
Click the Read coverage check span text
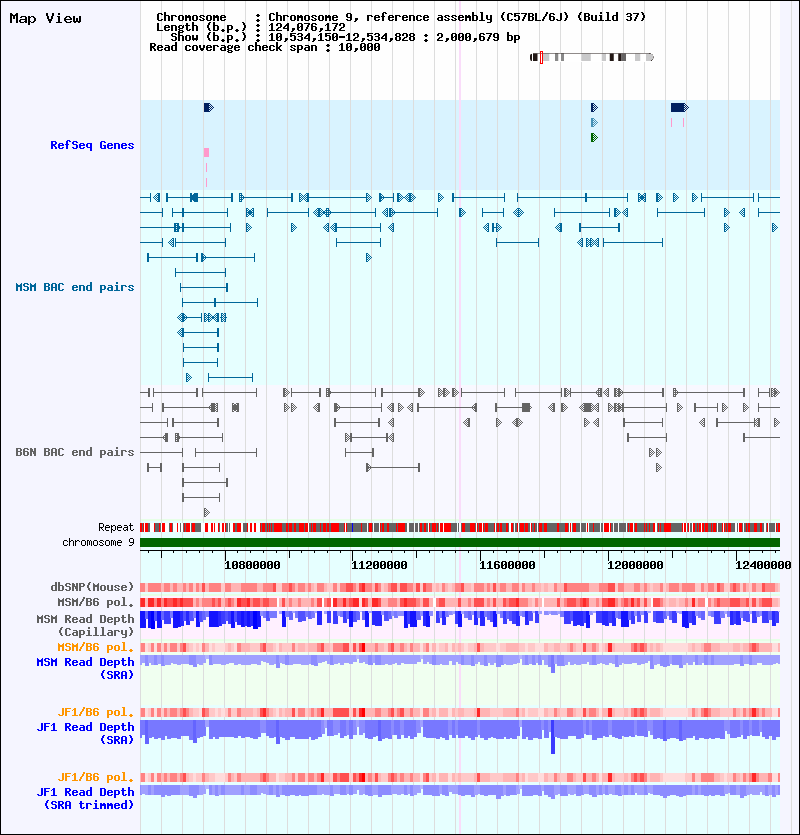(x=265, y=47)
